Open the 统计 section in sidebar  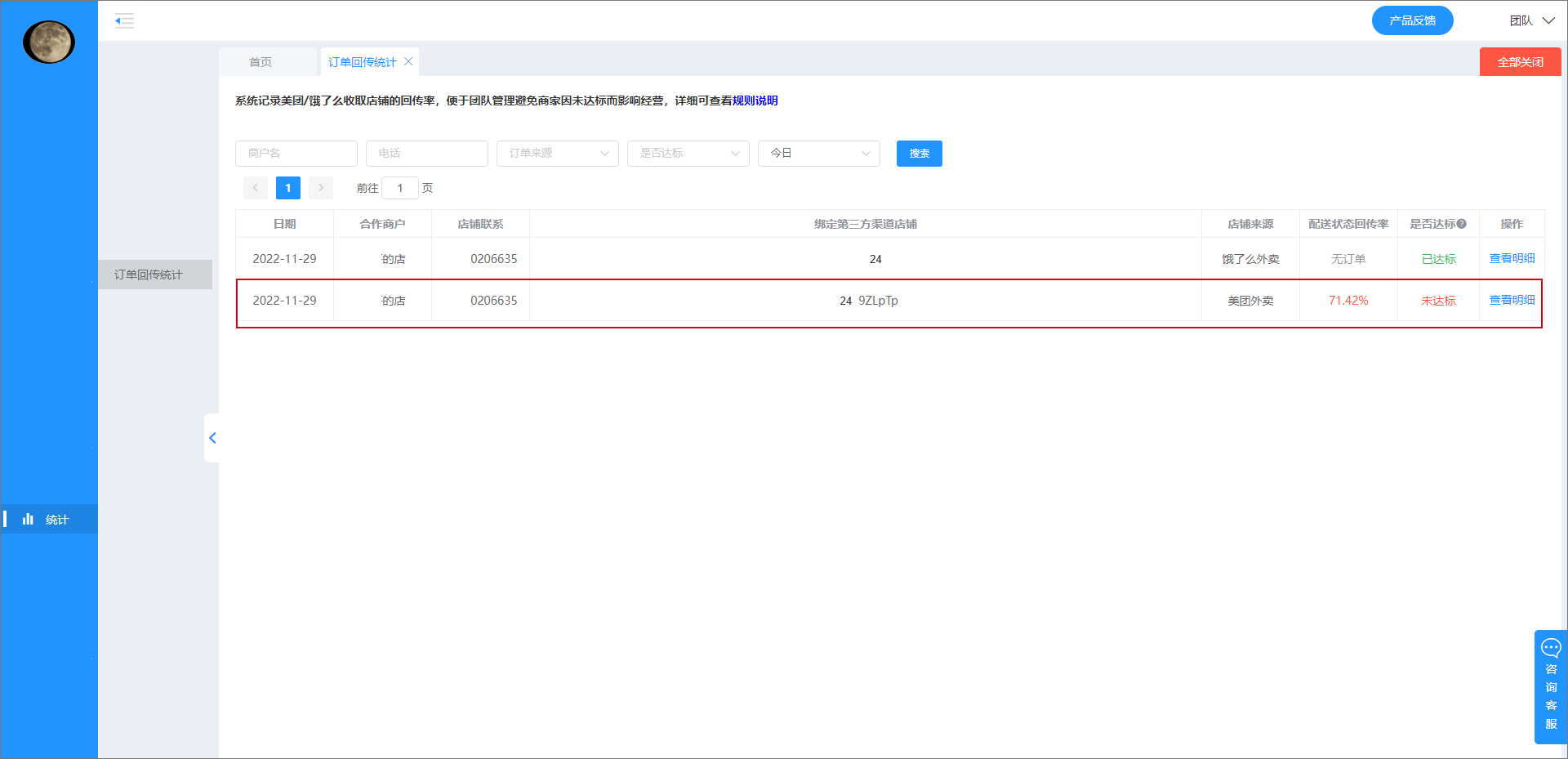click(x=49, y=520)
